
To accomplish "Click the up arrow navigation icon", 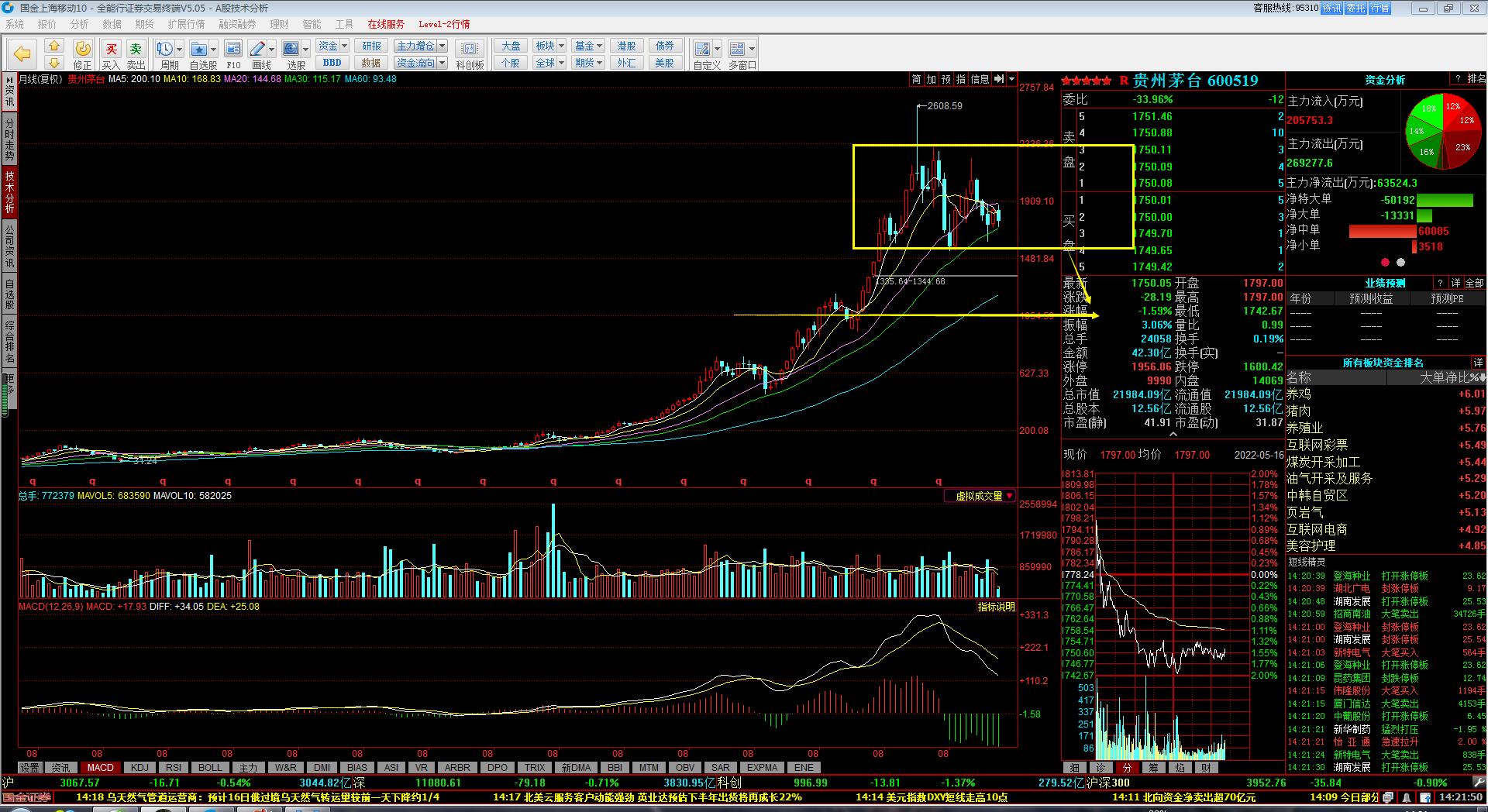I will (x=53, y=46).
